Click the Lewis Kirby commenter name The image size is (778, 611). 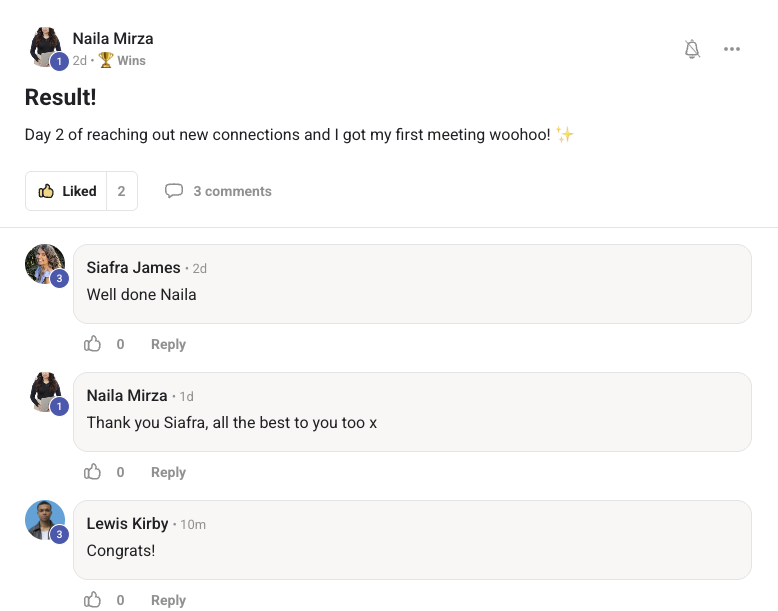point(128,524)
